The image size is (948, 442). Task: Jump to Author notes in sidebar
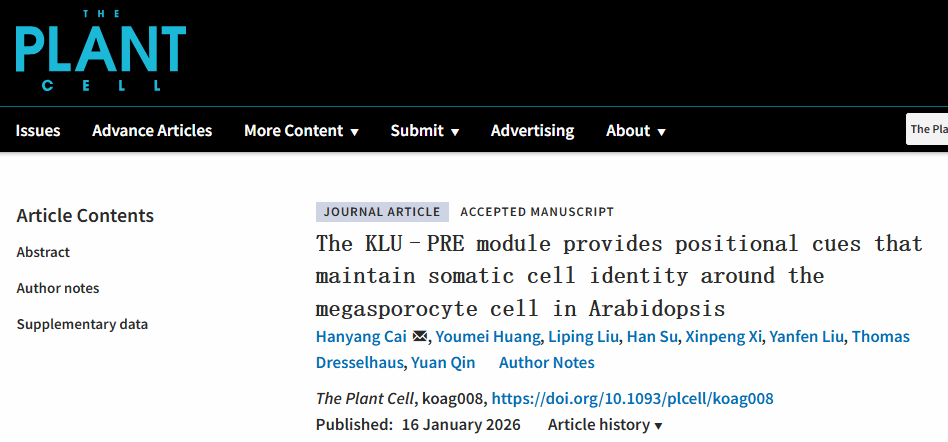(x=58, y=288)
